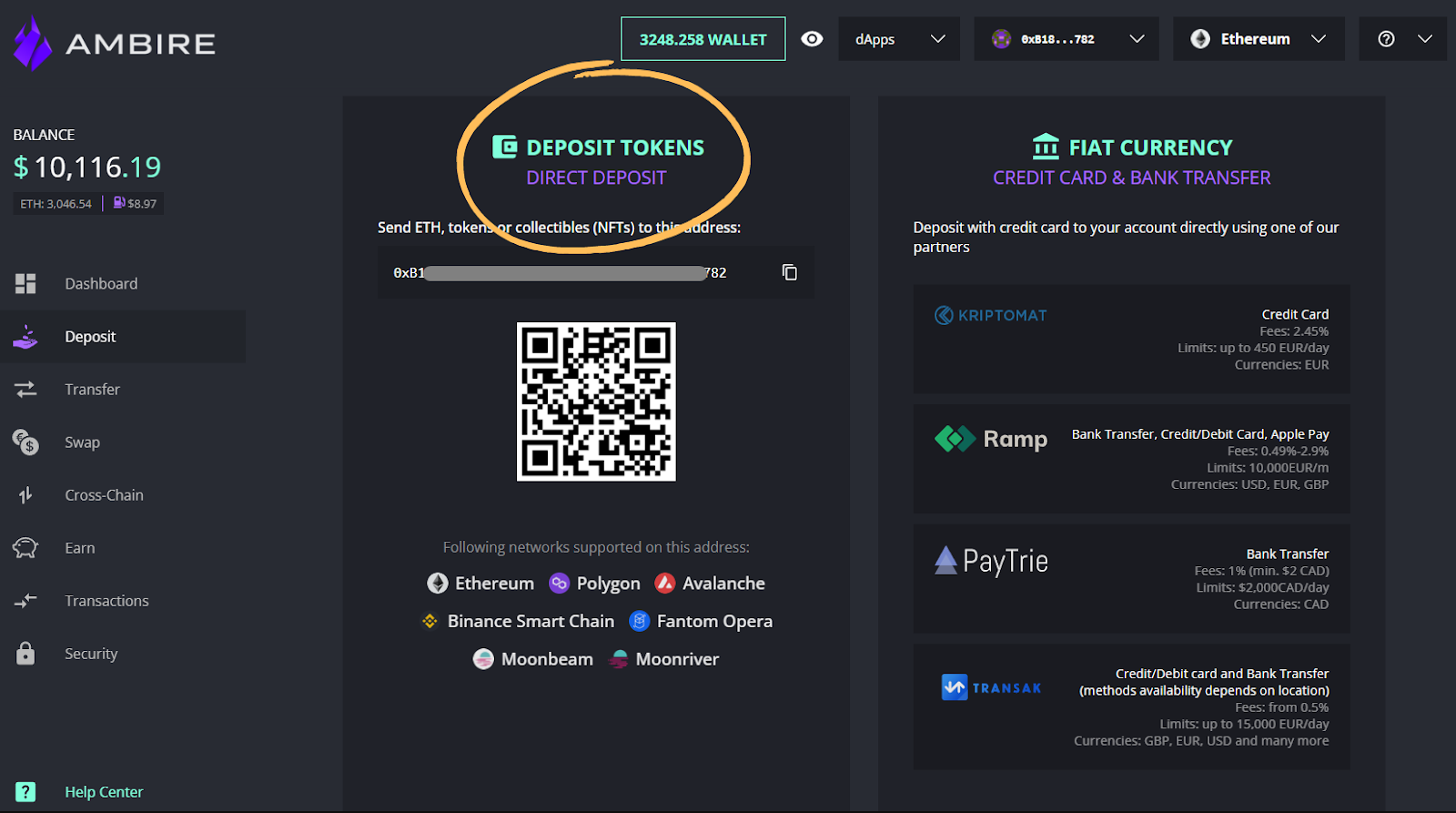The height and width of the screenshot is (813, 1456).
Task: Navigate to Swap in the sidebar
Action: pos(82,442)
